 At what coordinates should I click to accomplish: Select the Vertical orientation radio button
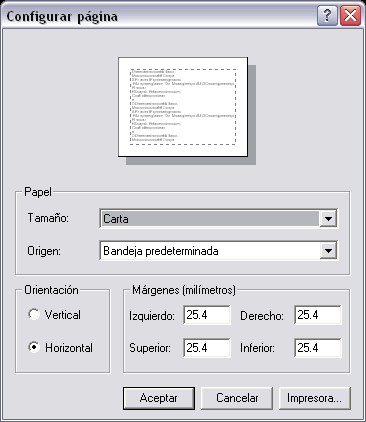(34, 314)
